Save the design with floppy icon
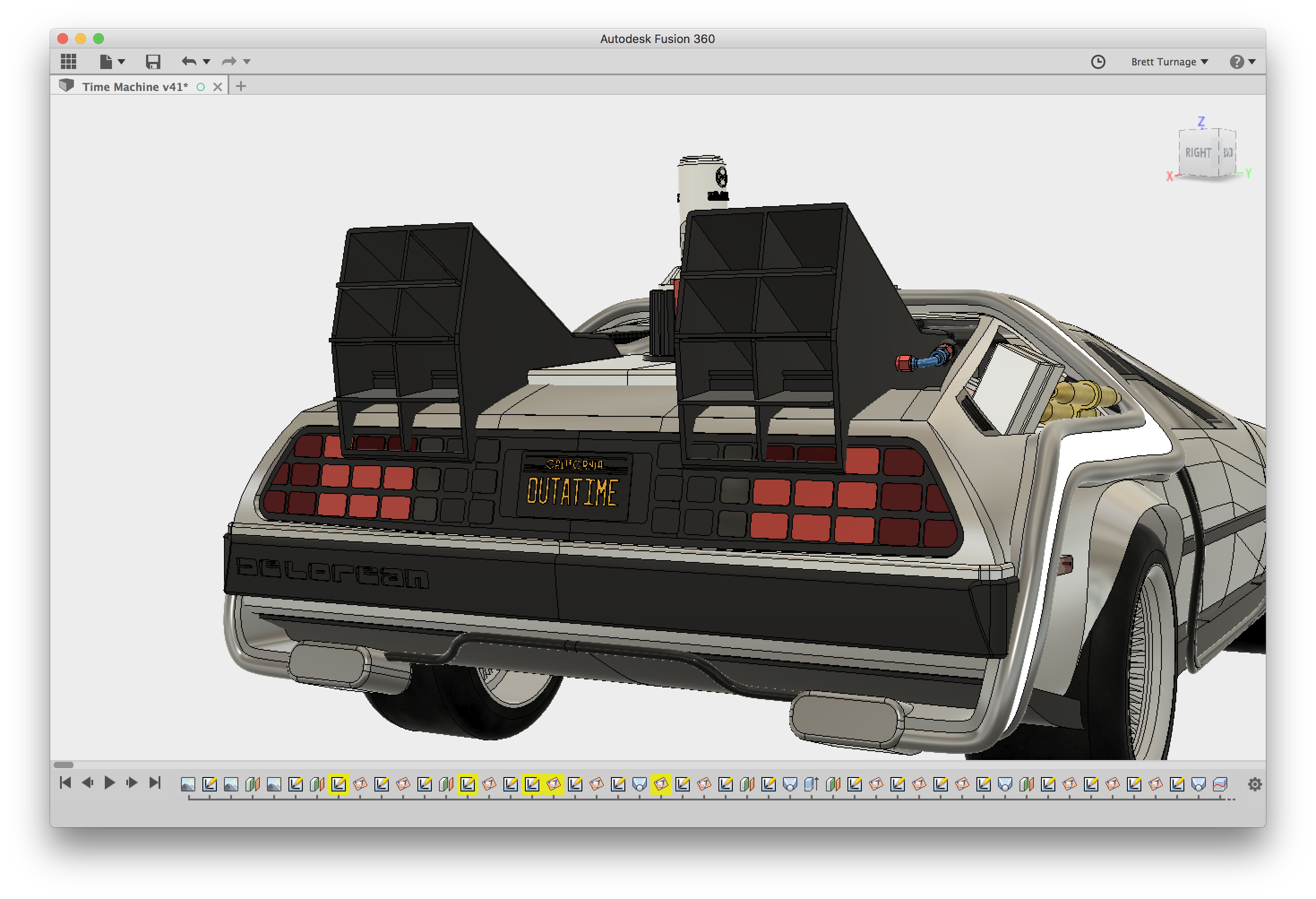The image size is (1316, 899). tap(153, 61)
